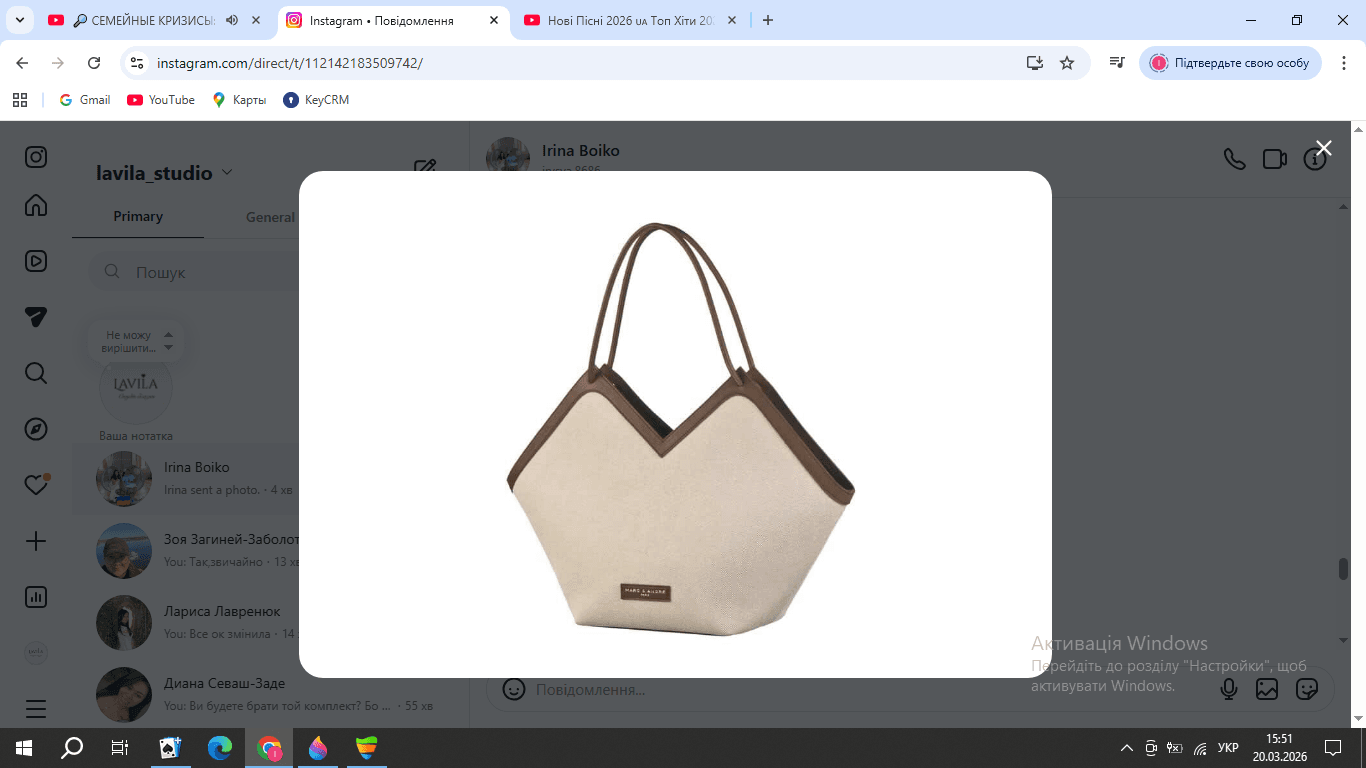Open Reels from the sidebar
The width and height of the screenshot is (1366, 768).
coord(36,261)
